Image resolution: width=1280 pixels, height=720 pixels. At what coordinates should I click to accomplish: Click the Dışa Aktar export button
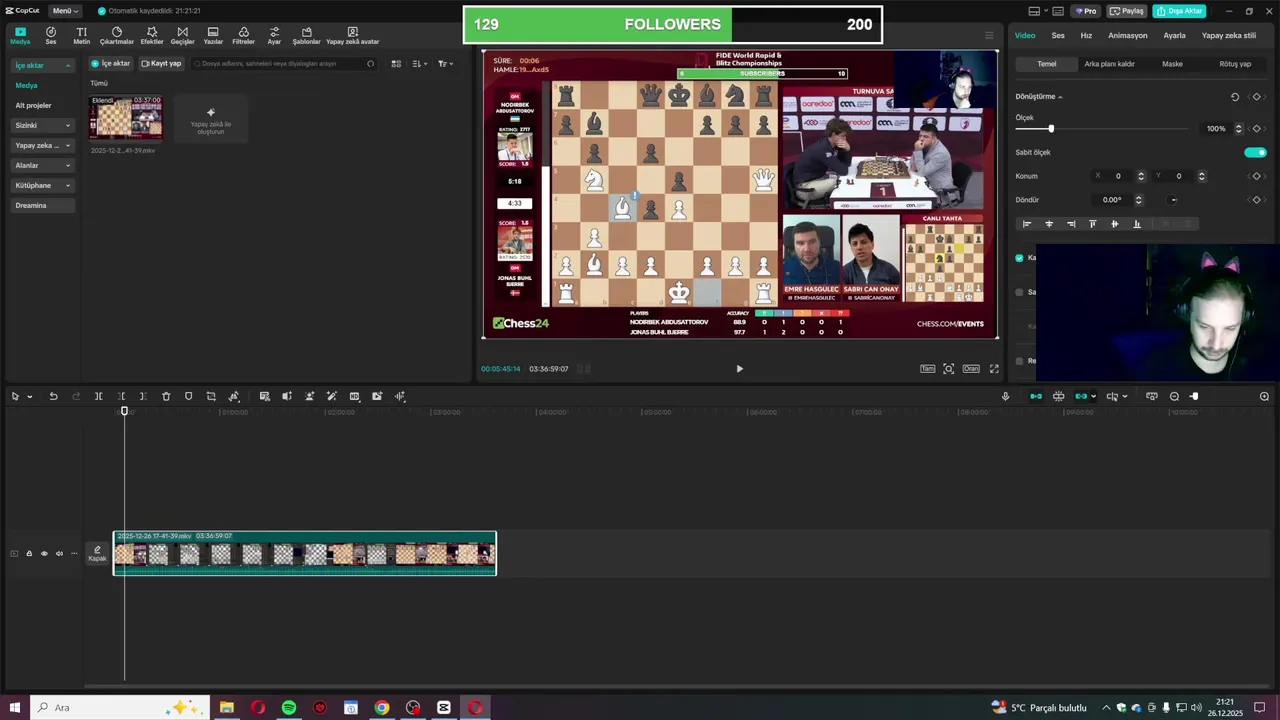point(1179,11)
